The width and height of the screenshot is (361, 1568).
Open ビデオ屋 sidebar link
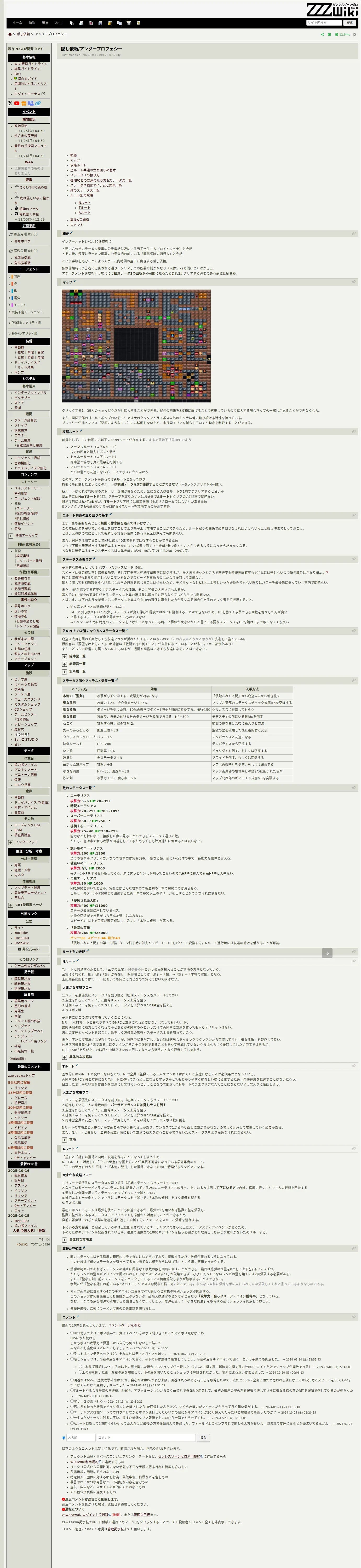(21, 679)
